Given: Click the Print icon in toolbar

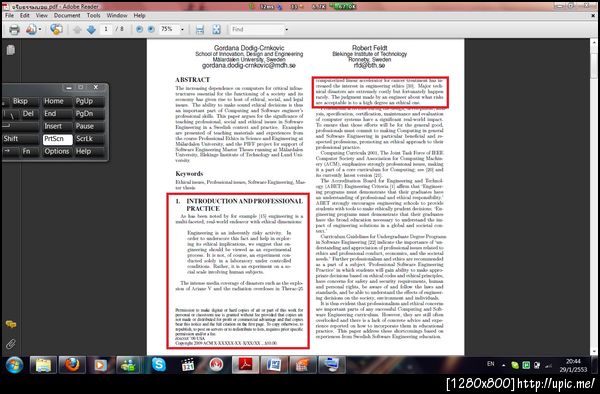Looking at the screenshot, I should coord(14,29).
